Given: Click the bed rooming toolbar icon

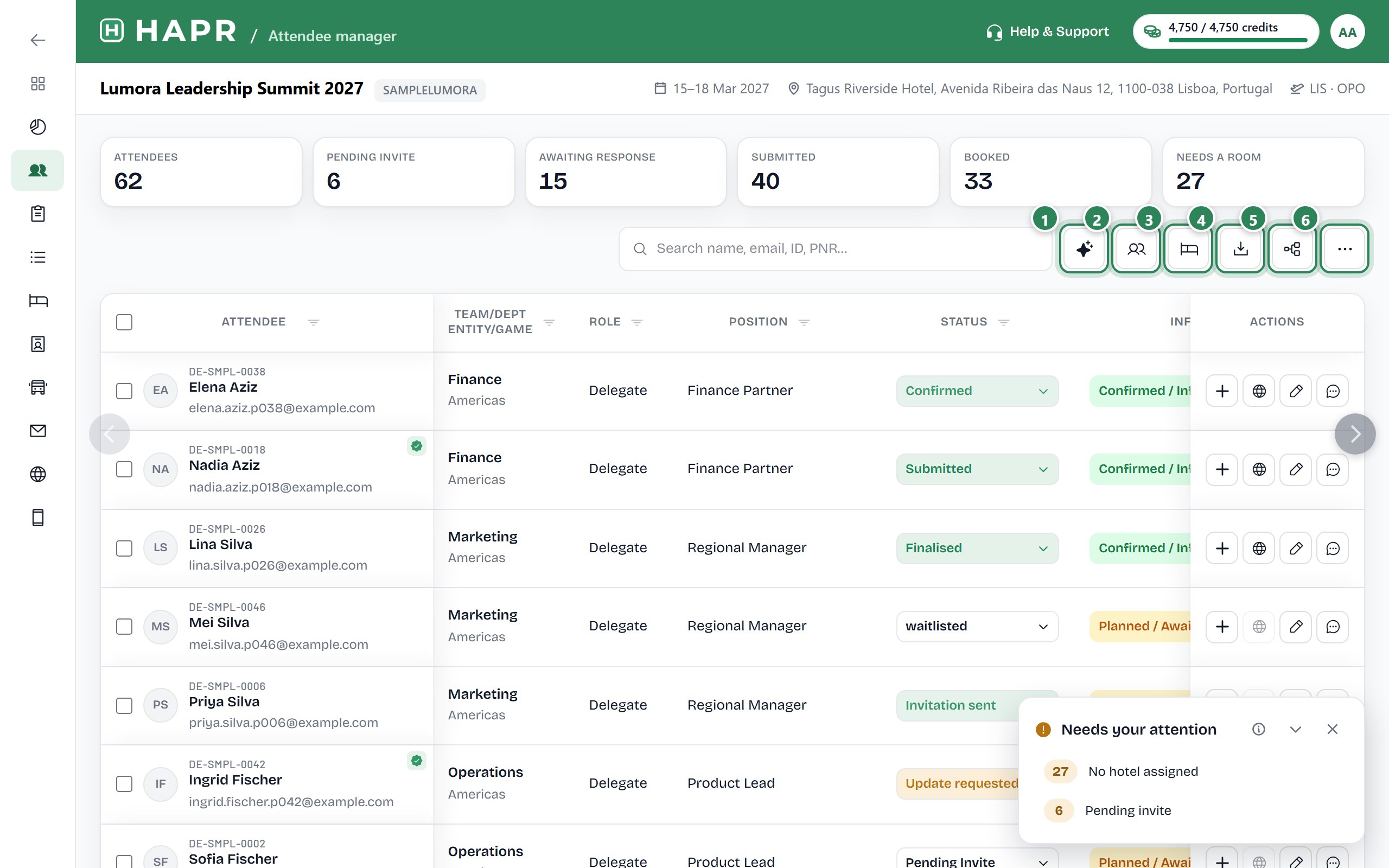Looking at the screenshot, I should 1188,248.
